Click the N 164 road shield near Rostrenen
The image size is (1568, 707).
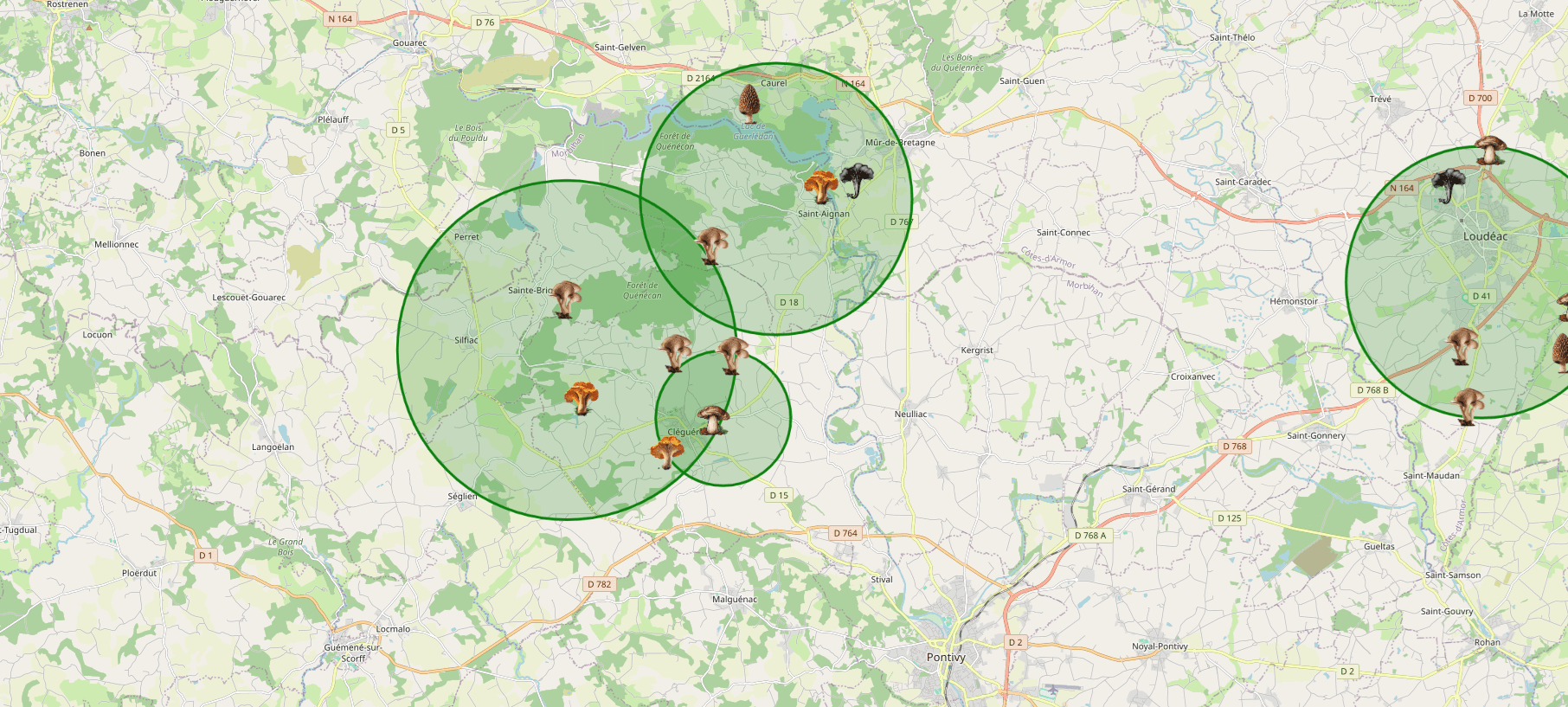tap(340, 19)
